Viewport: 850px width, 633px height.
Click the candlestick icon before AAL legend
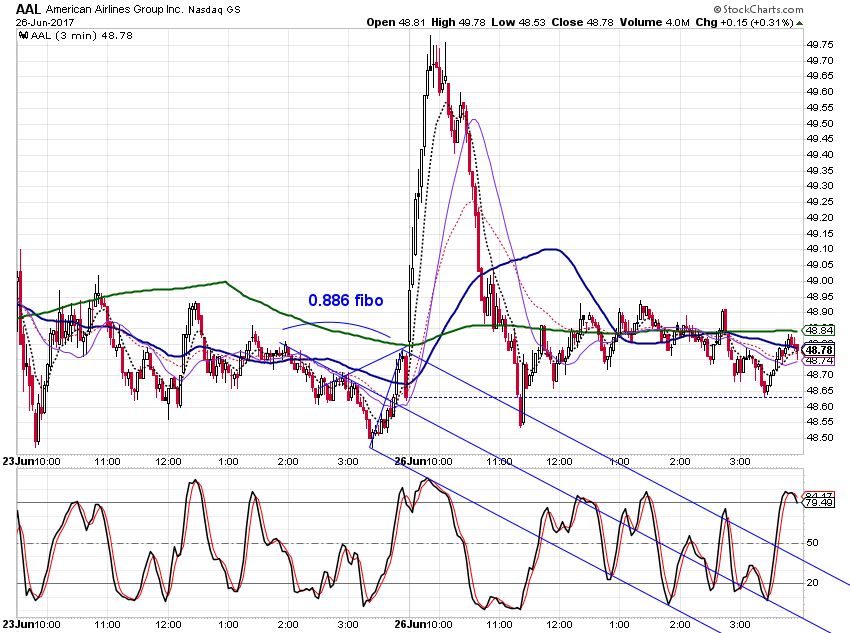23,36
